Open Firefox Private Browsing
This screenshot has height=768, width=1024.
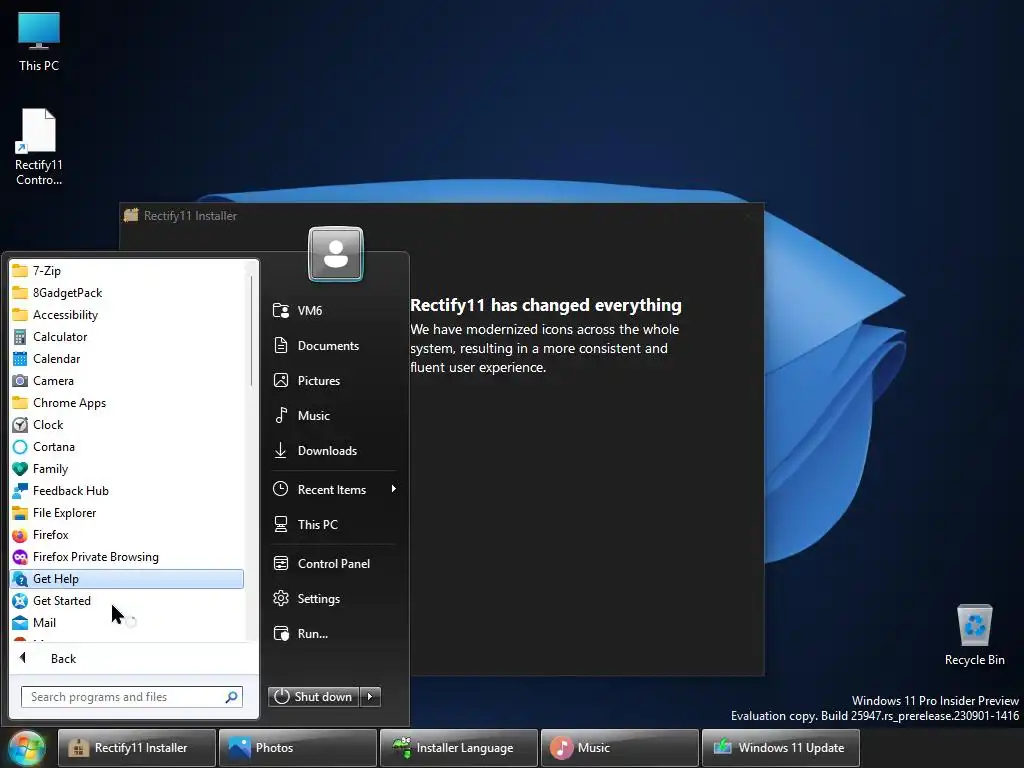(x=127, y=557)
